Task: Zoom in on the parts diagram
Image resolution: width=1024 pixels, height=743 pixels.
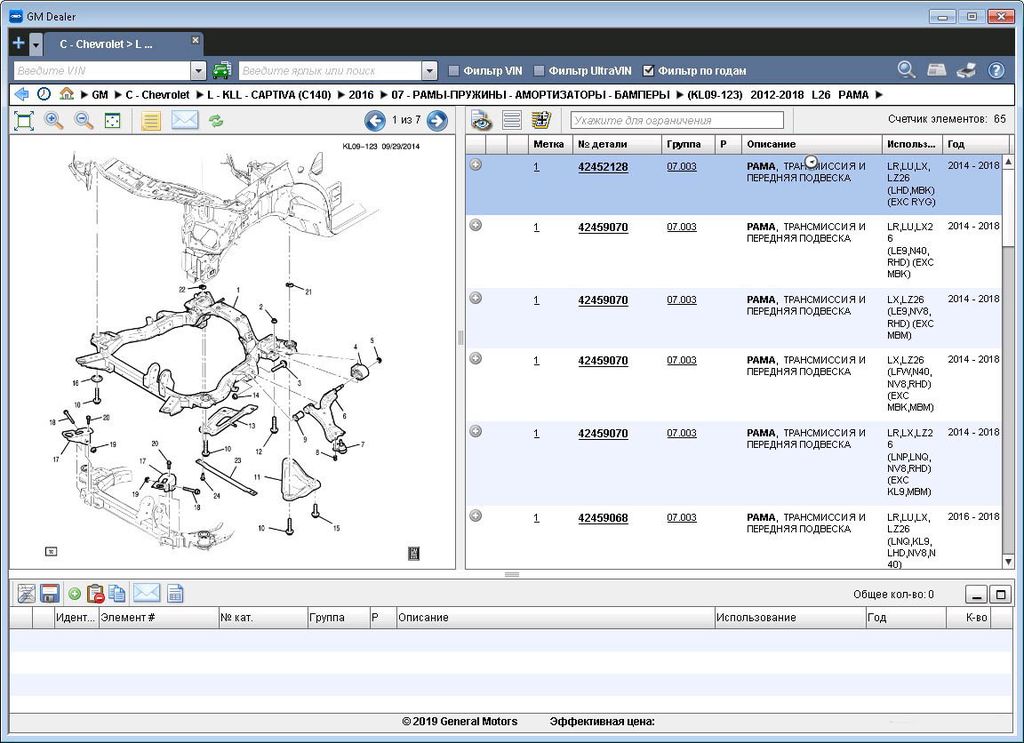Action: 54,121
